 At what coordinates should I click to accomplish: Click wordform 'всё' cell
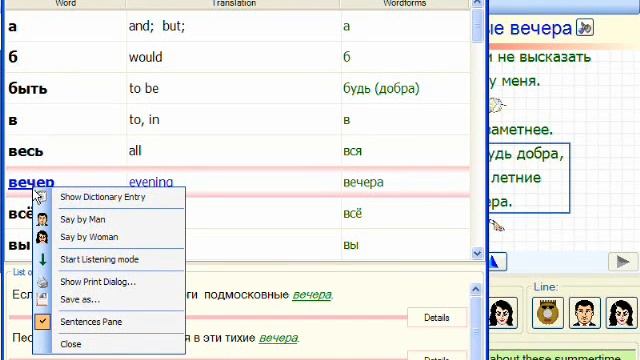pyautogui.click(x=353, y=213)
